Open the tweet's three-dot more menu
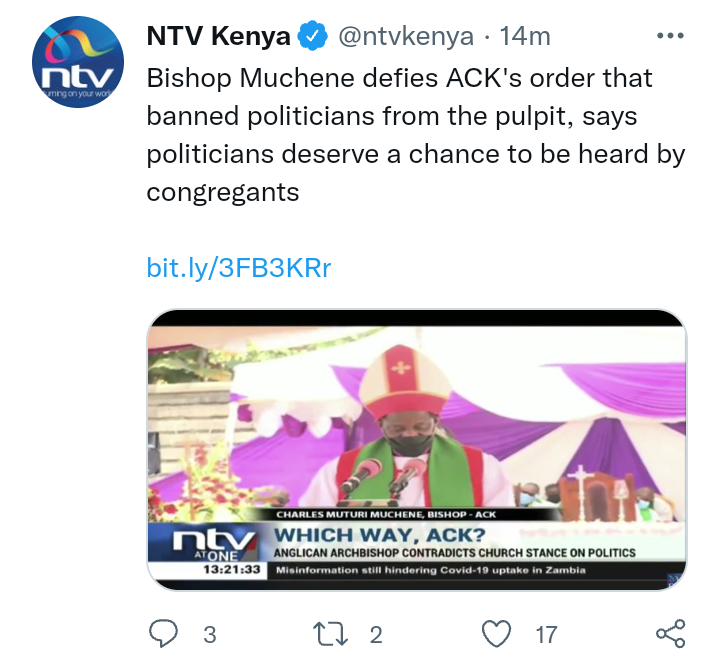Viewport: 720px width, 667px height. tap(670, 35)
